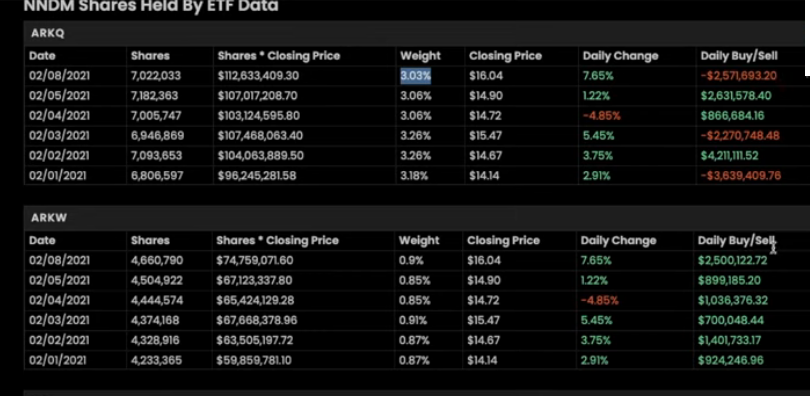The height and width of the screenshot is (396, 810).
Task: Click the ARKW 02/01/2021 date cell
Action: [57, 360]
